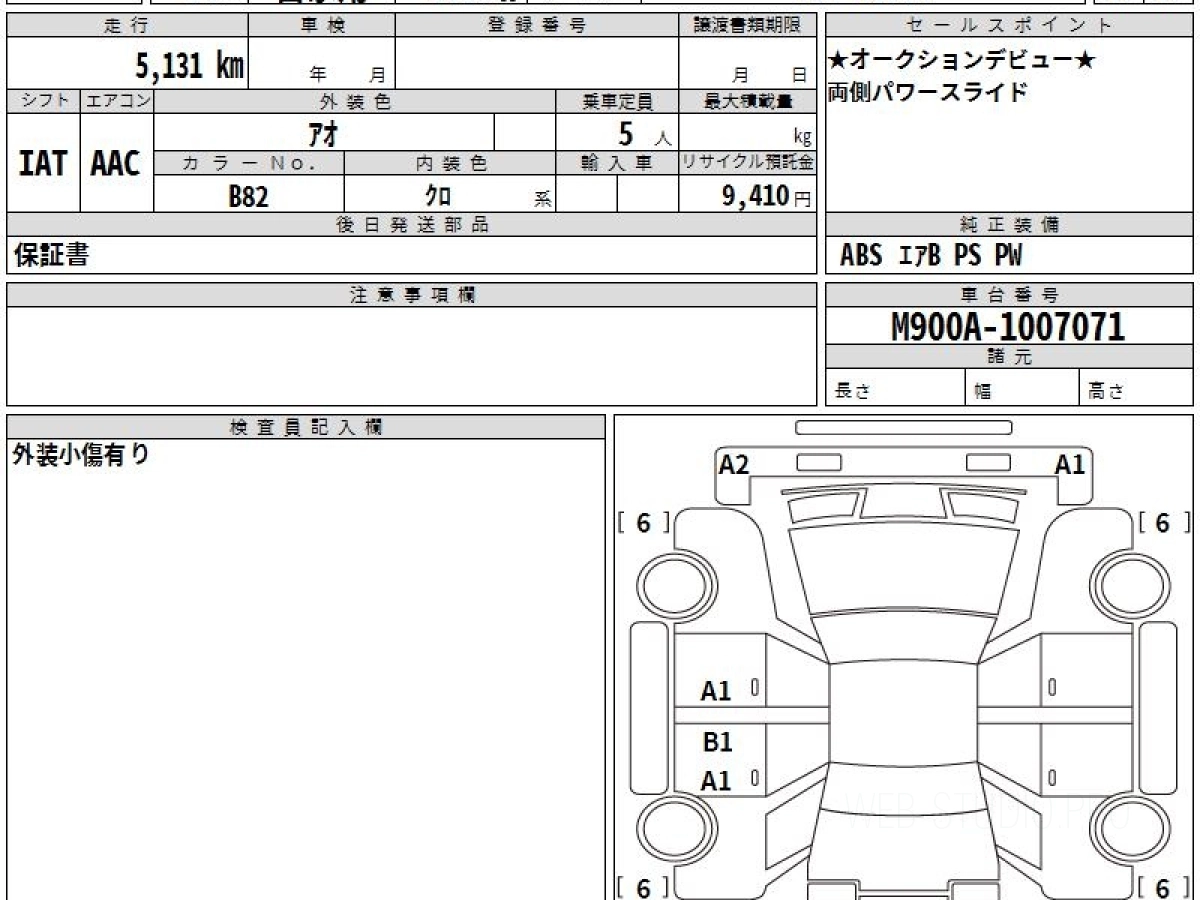
Task: Click the エアコン label
Action: coord(117,101)
